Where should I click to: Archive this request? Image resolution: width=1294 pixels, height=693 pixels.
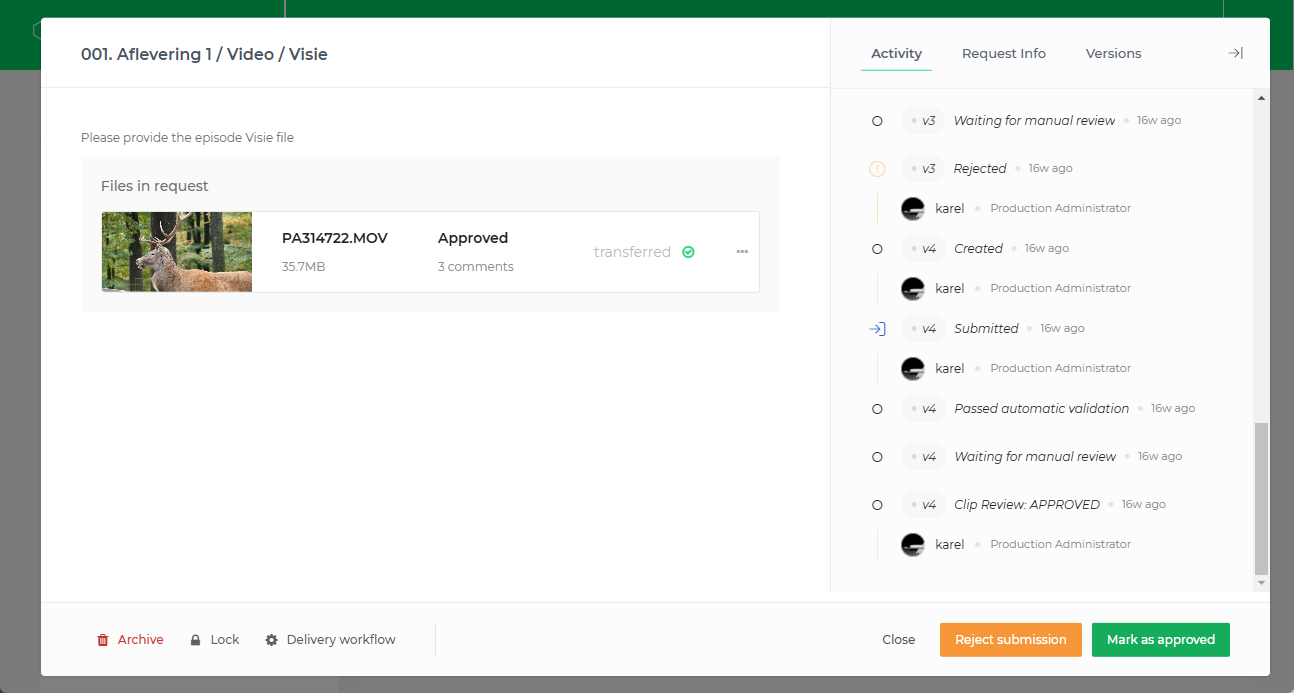pyautogui.click(x=130, y=640)
